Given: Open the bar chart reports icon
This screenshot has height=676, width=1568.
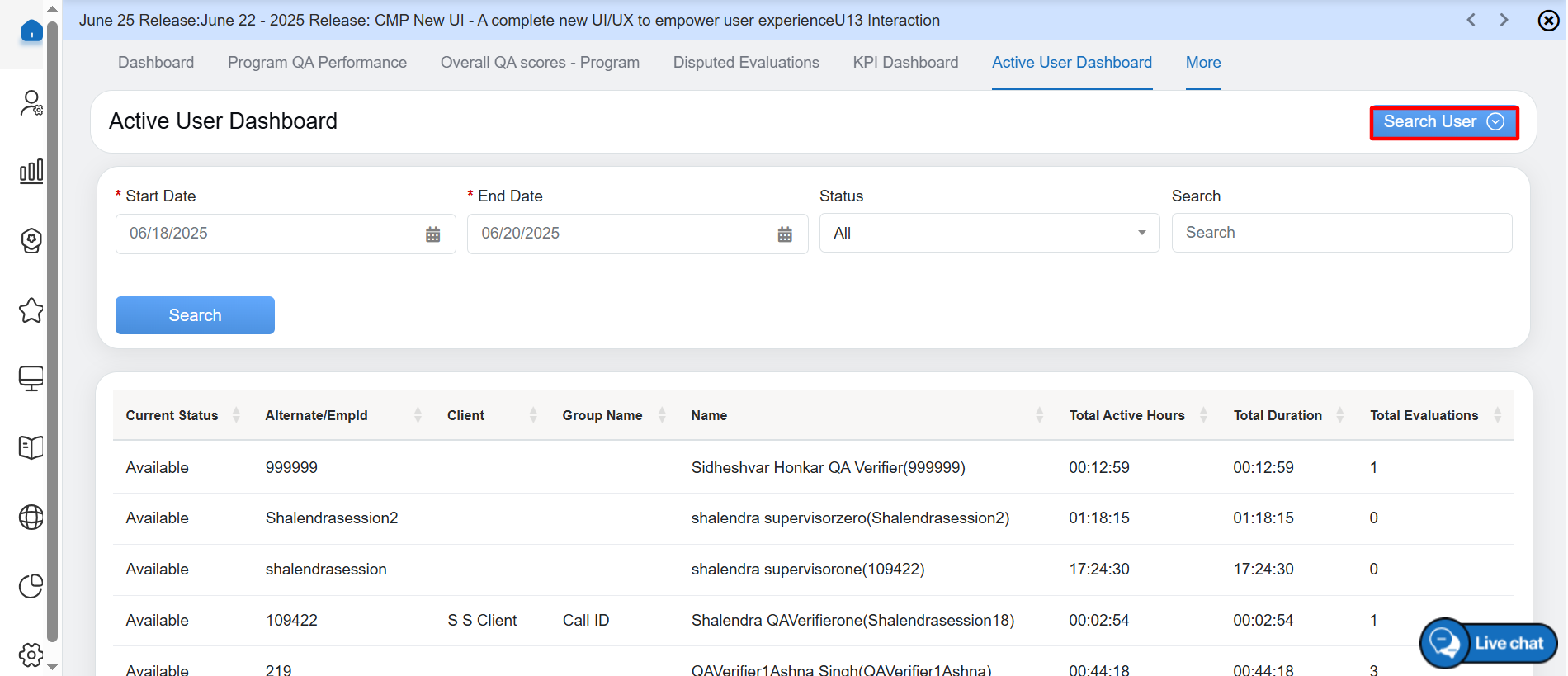Looking at the screenshot, I should click(31, 172).
